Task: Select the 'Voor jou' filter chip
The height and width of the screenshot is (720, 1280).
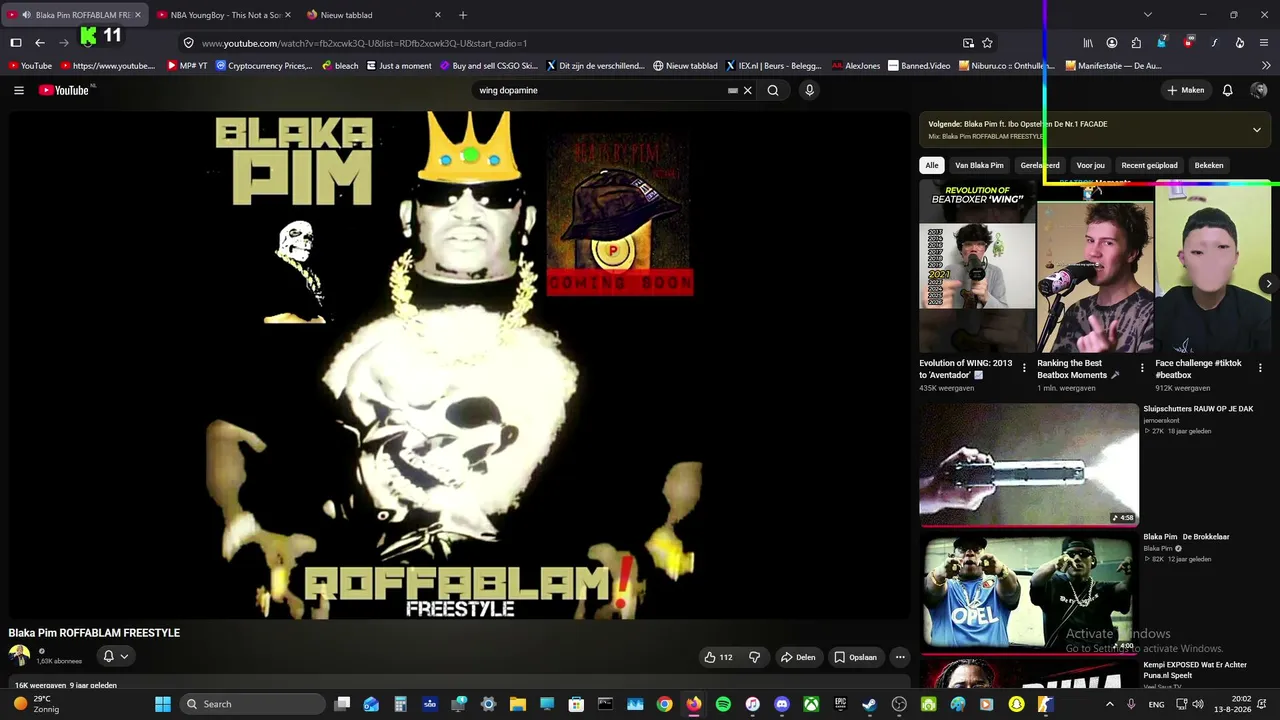Action: [x=1091, y=165]
